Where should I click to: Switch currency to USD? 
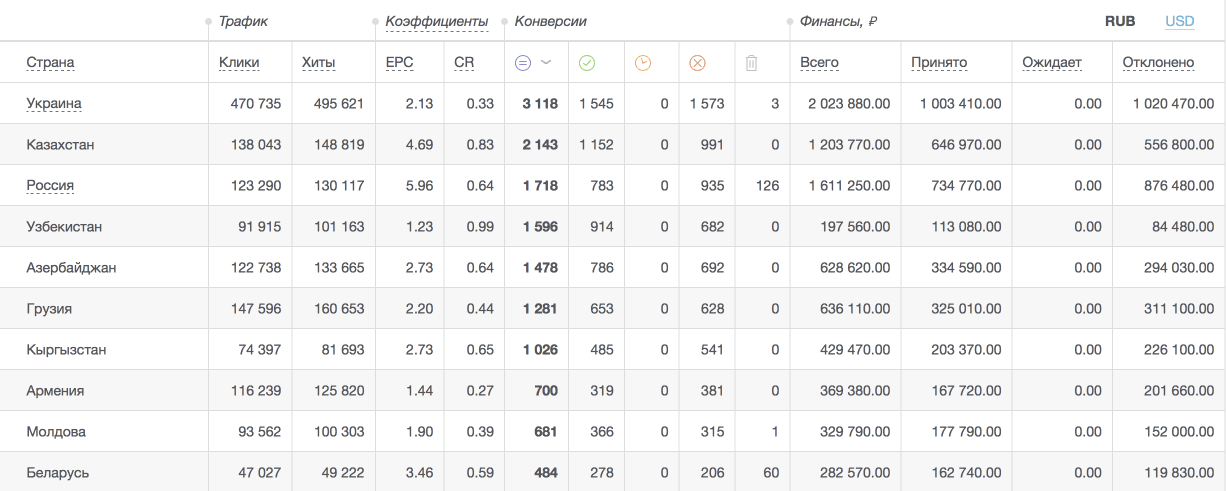point(1180,21)
